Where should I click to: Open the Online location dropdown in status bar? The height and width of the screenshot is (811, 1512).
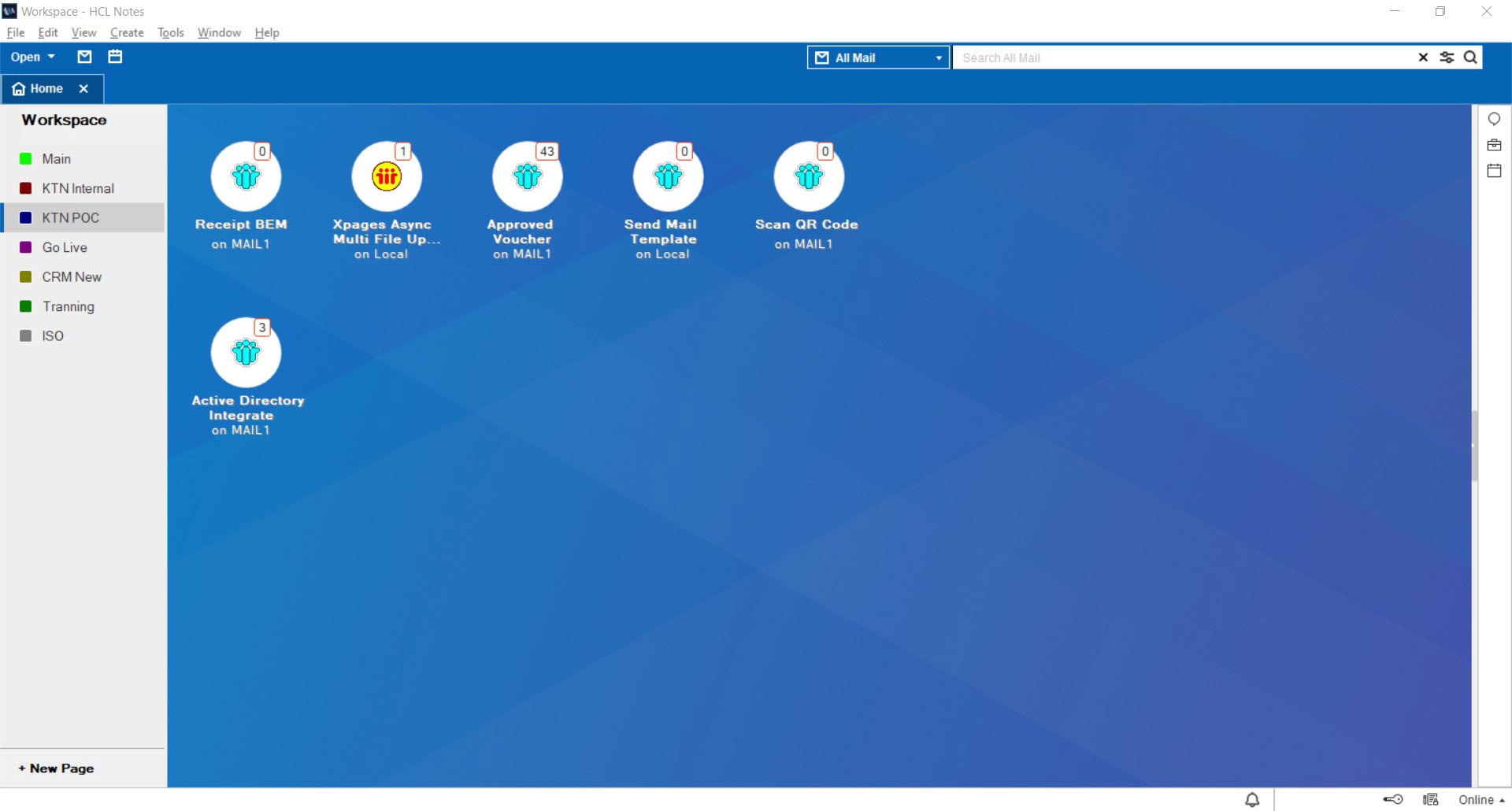coord(1481,800)
